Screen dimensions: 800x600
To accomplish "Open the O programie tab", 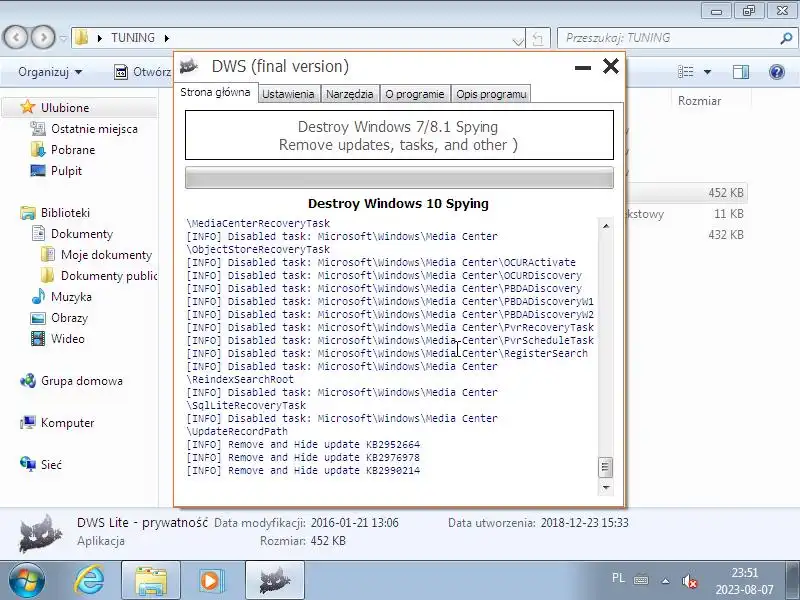I will [415, 94].
